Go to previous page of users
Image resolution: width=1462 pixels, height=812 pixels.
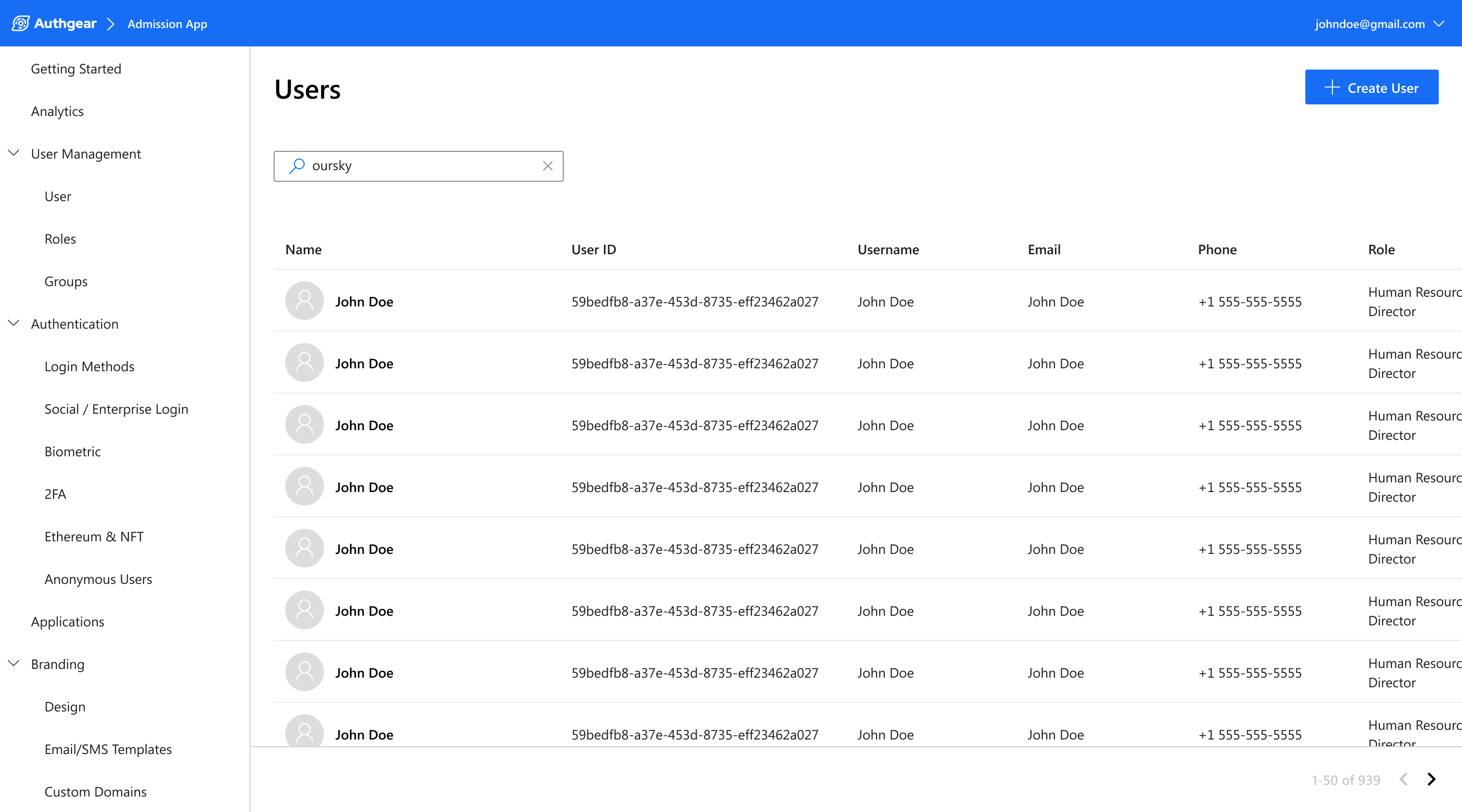1404,779
